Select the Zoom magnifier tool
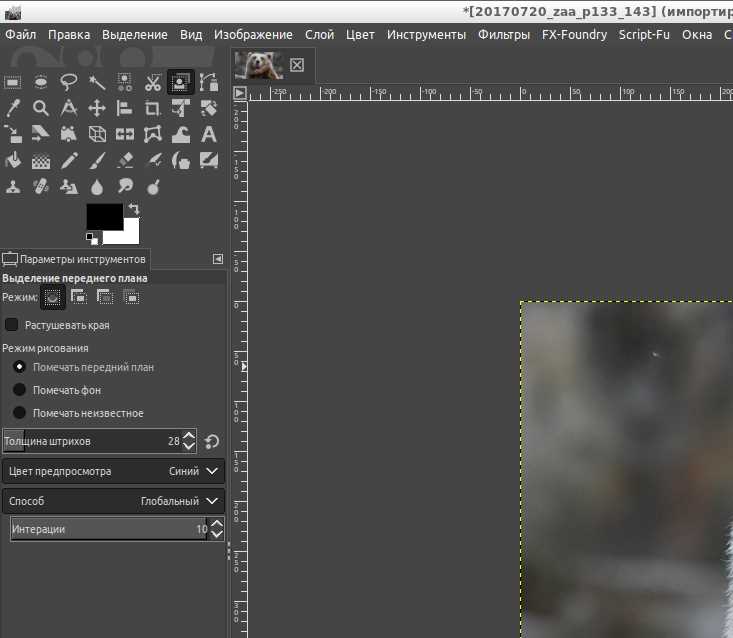Image resolution: width=733 pixels, height=638 pixels. coord(41,108)
